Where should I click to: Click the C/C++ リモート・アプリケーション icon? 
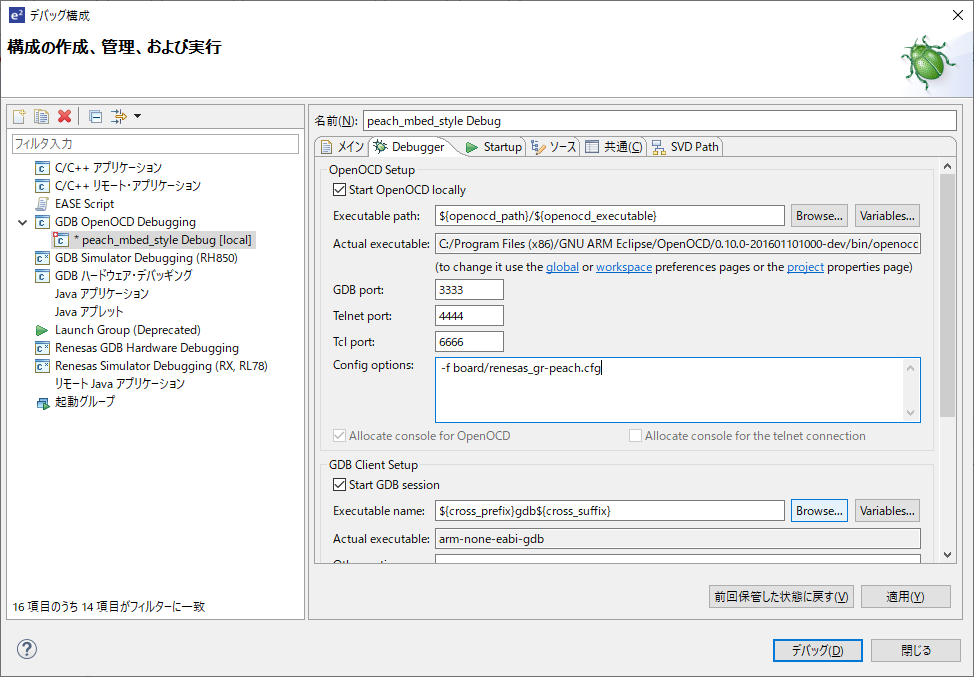42,186
